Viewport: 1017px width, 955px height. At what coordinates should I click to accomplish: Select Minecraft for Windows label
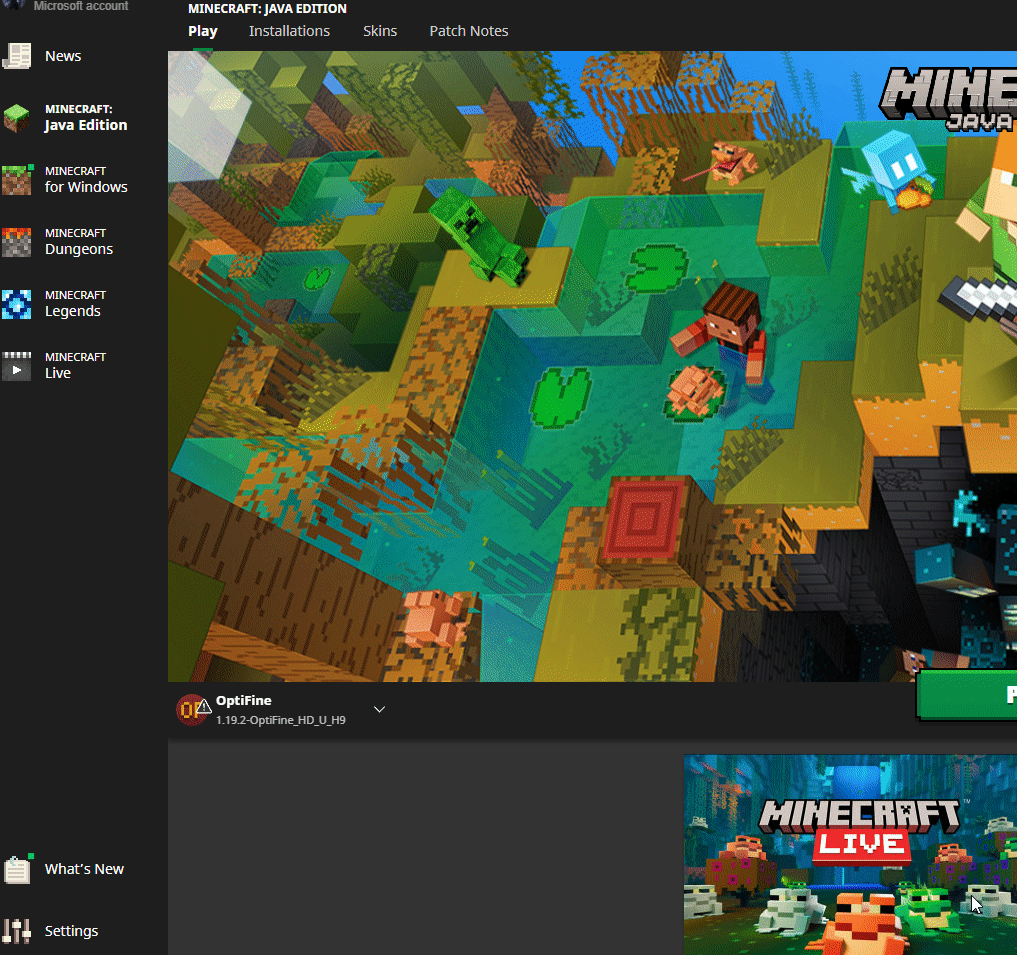click(86, 180)
